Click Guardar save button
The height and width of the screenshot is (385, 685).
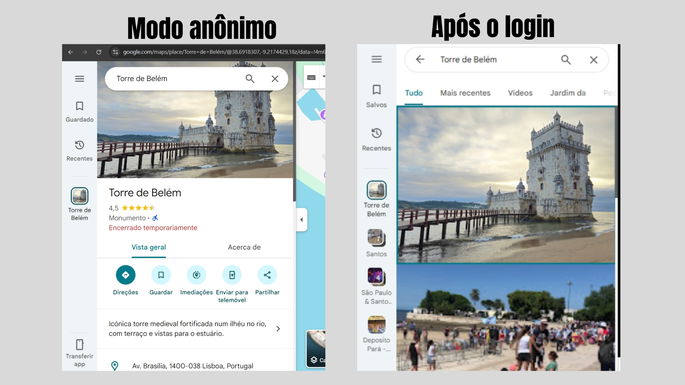161,281
